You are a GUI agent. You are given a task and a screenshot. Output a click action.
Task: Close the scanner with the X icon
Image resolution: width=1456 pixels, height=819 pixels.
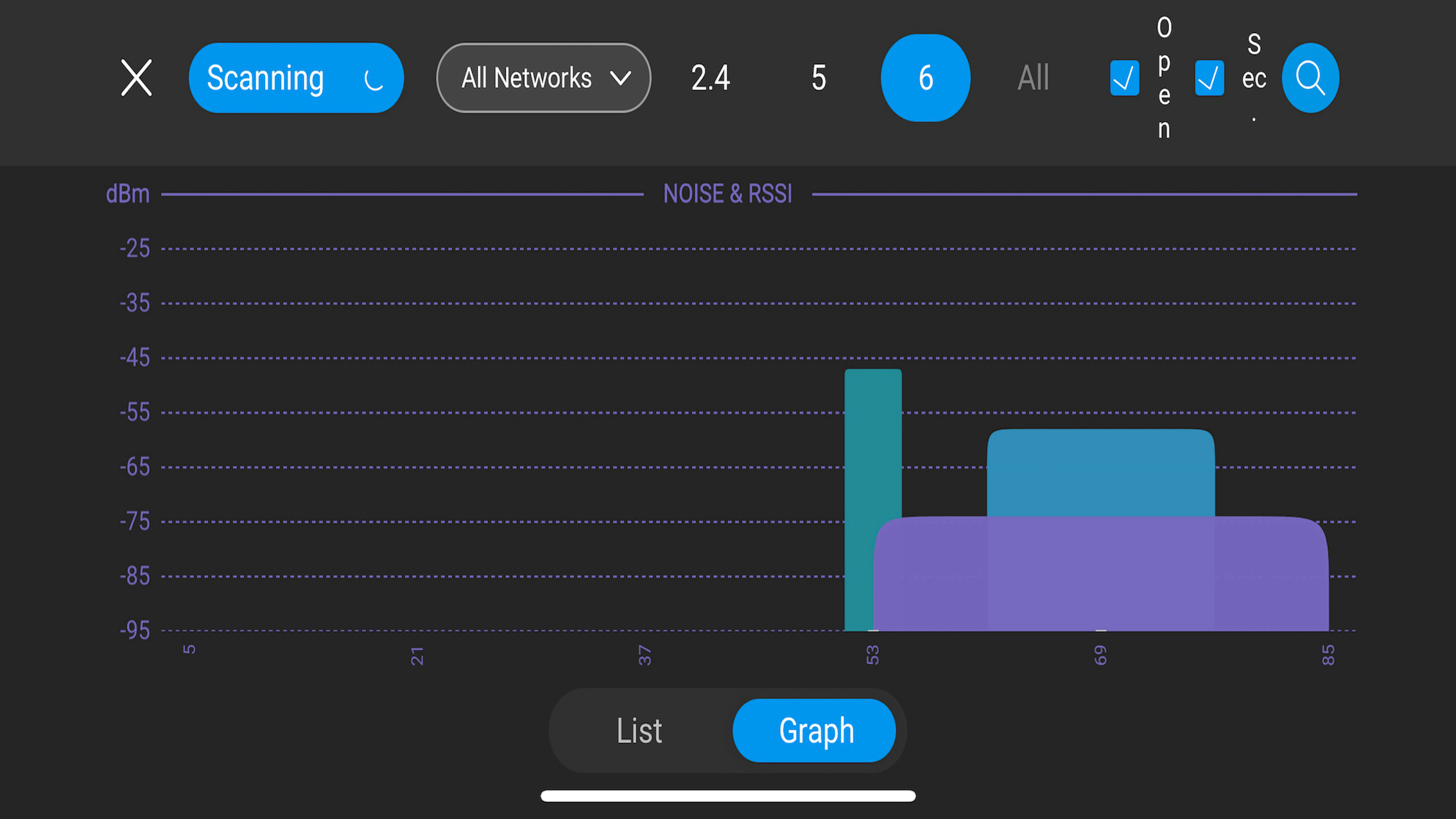[136, 77]
